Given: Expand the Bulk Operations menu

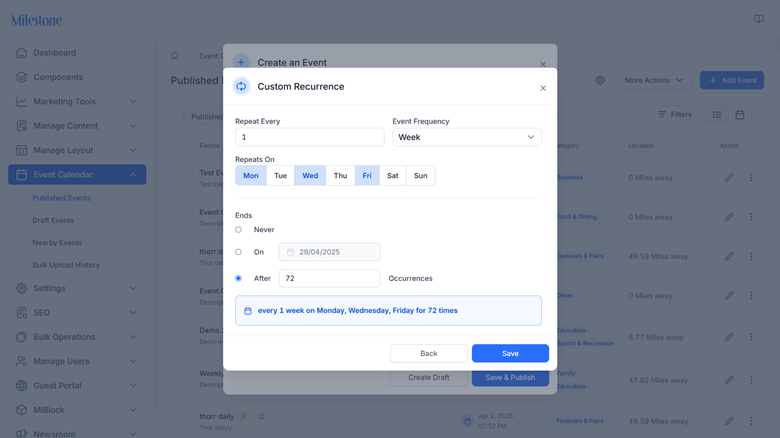Looking at the screenshot, I should (77, 337).
